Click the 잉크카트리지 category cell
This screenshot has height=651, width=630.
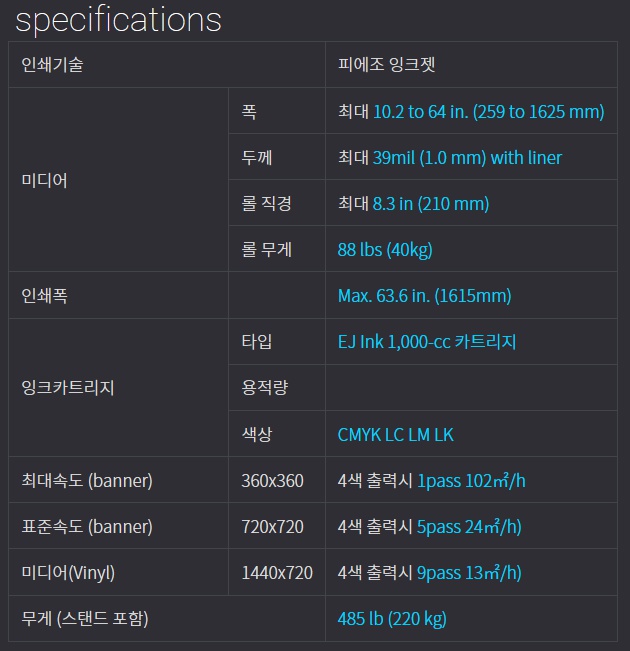pyautogui.click(x=118, y=388)
